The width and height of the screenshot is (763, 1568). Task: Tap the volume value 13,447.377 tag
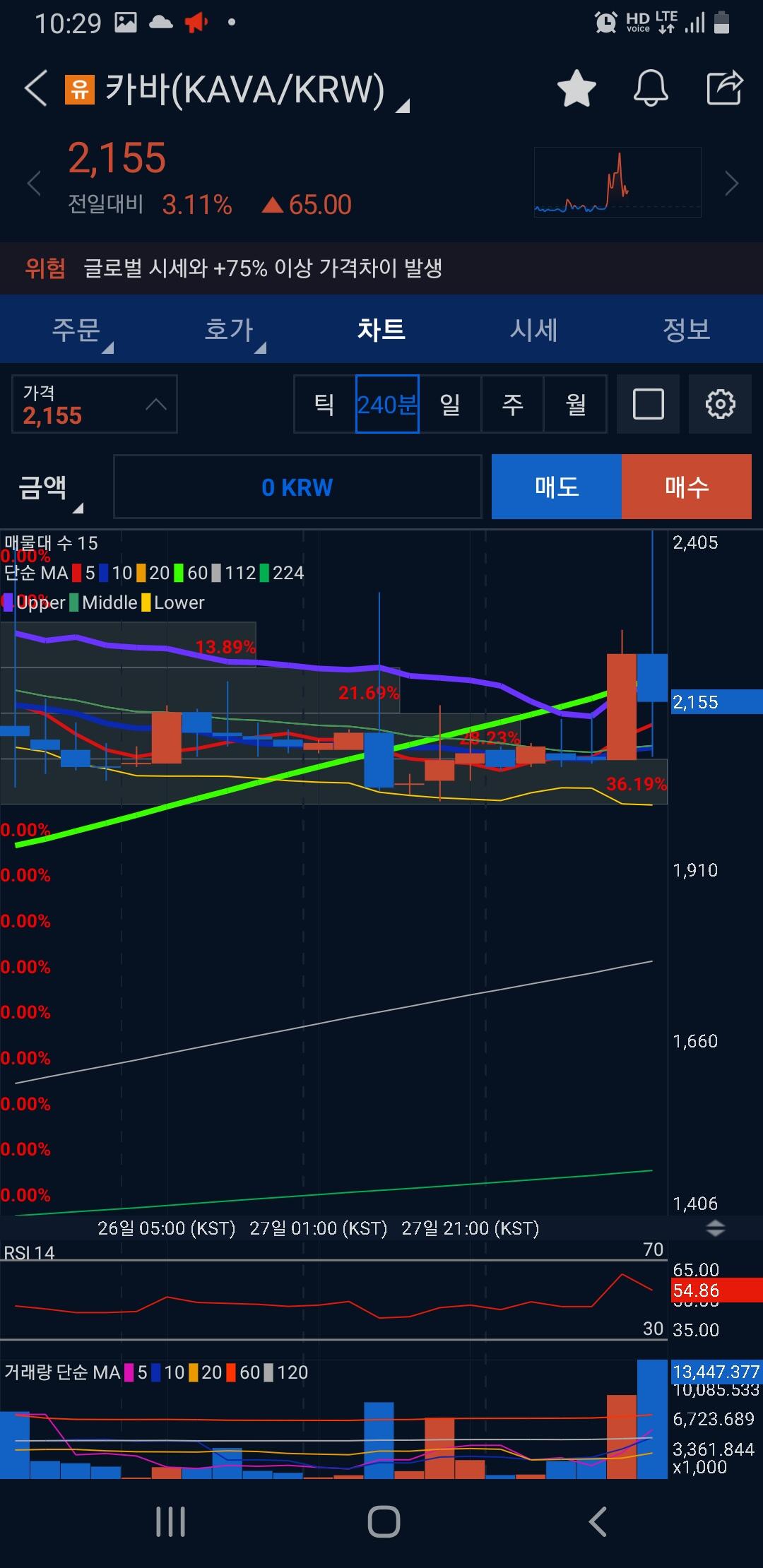click(716, 1372)
